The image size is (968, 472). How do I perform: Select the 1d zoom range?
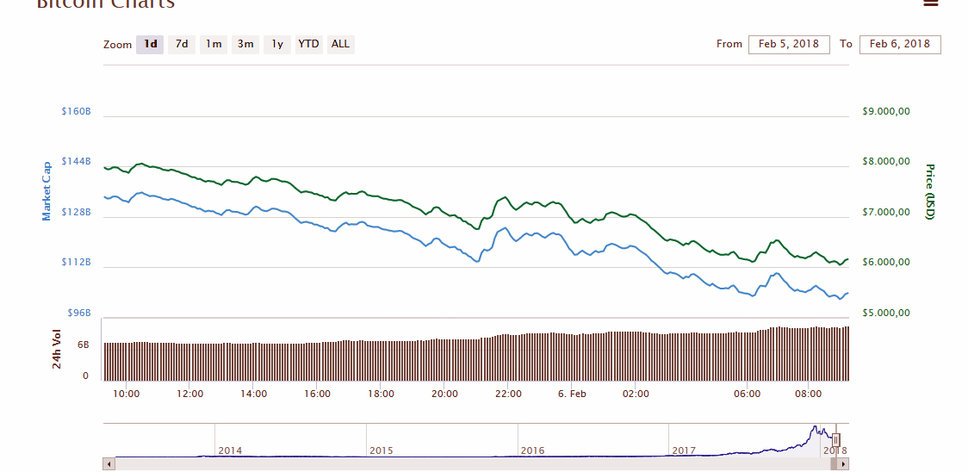(x=150, y=44)
